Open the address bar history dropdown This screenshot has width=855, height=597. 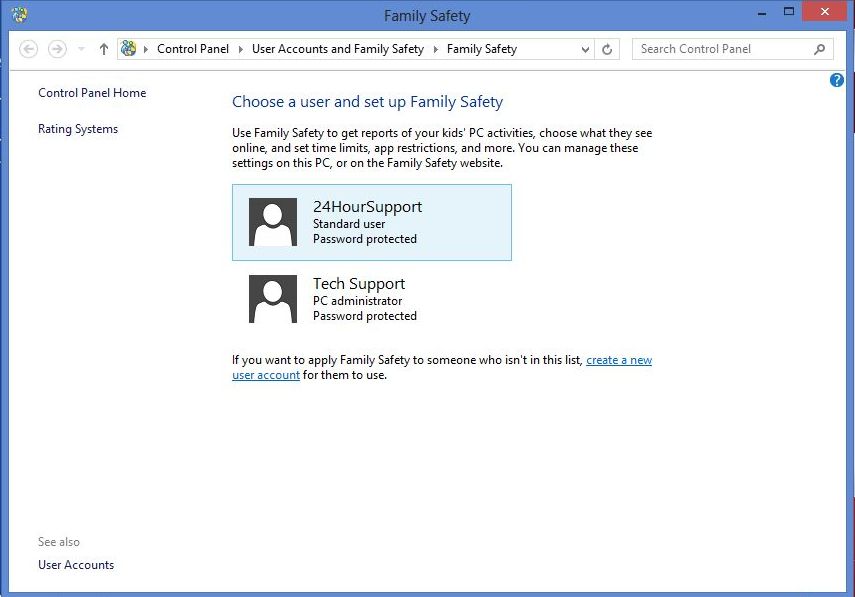(x=585, y=50)
